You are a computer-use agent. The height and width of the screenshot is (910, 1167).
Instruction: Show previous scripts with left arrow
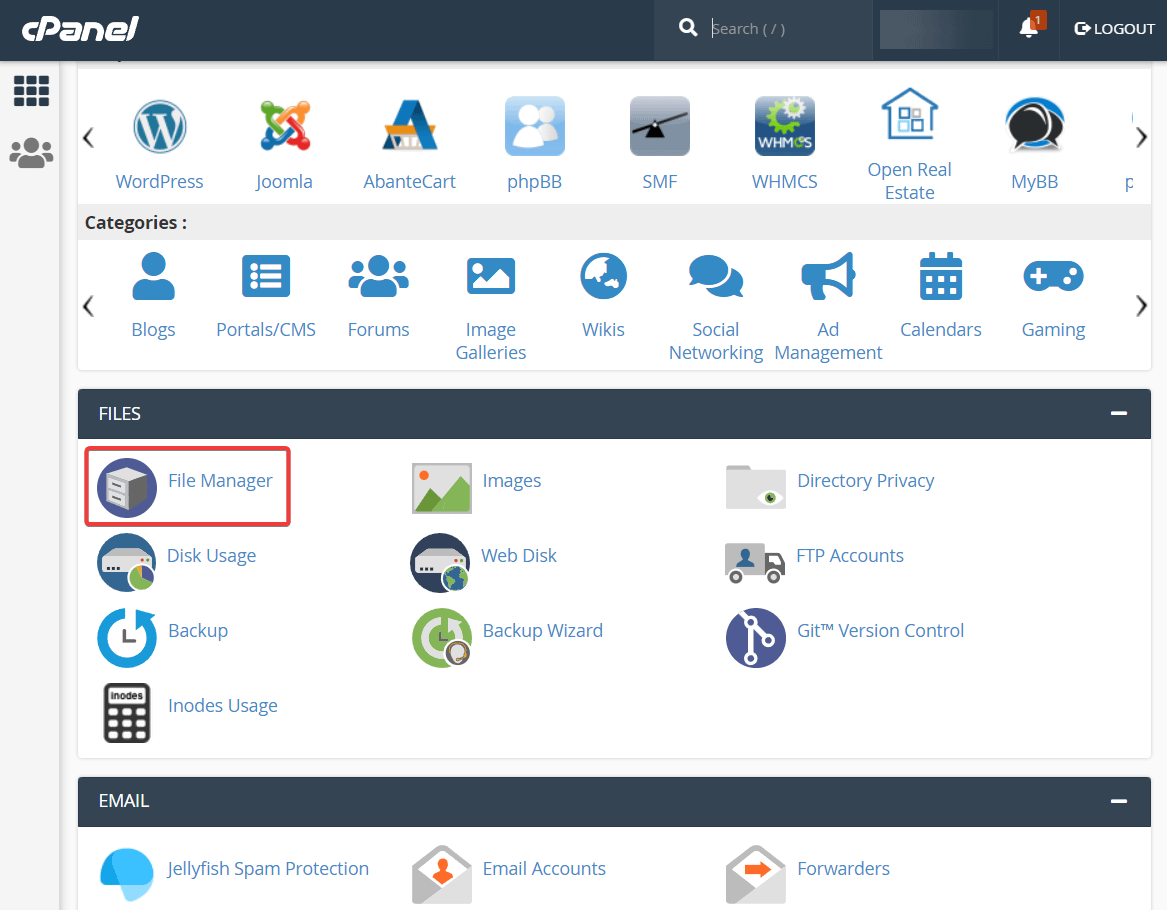click(89, 137)
